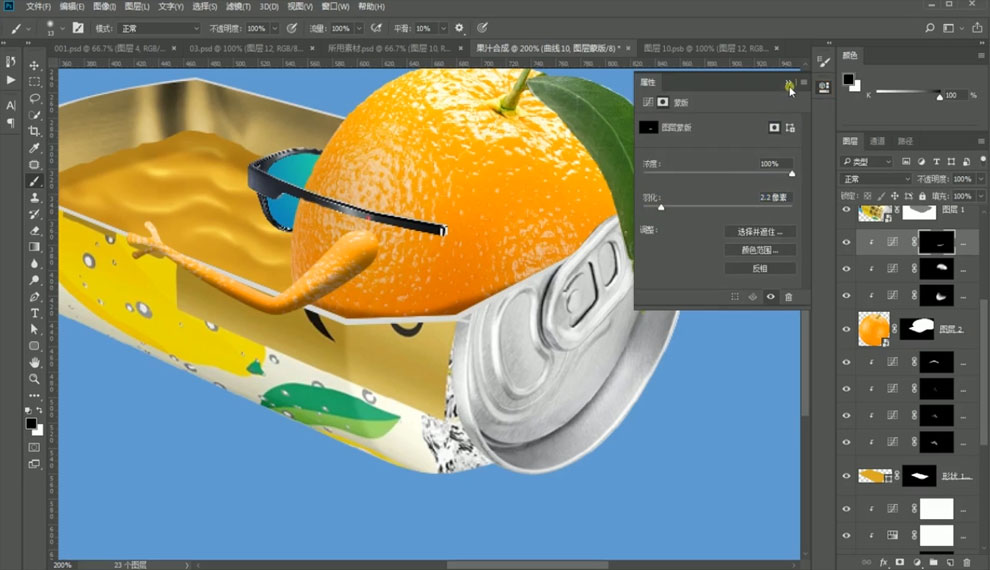The height and width of the screenshot is (570, 990).
Task: Click the 羽化 feather slider handle
Action: tap(661, 207)
